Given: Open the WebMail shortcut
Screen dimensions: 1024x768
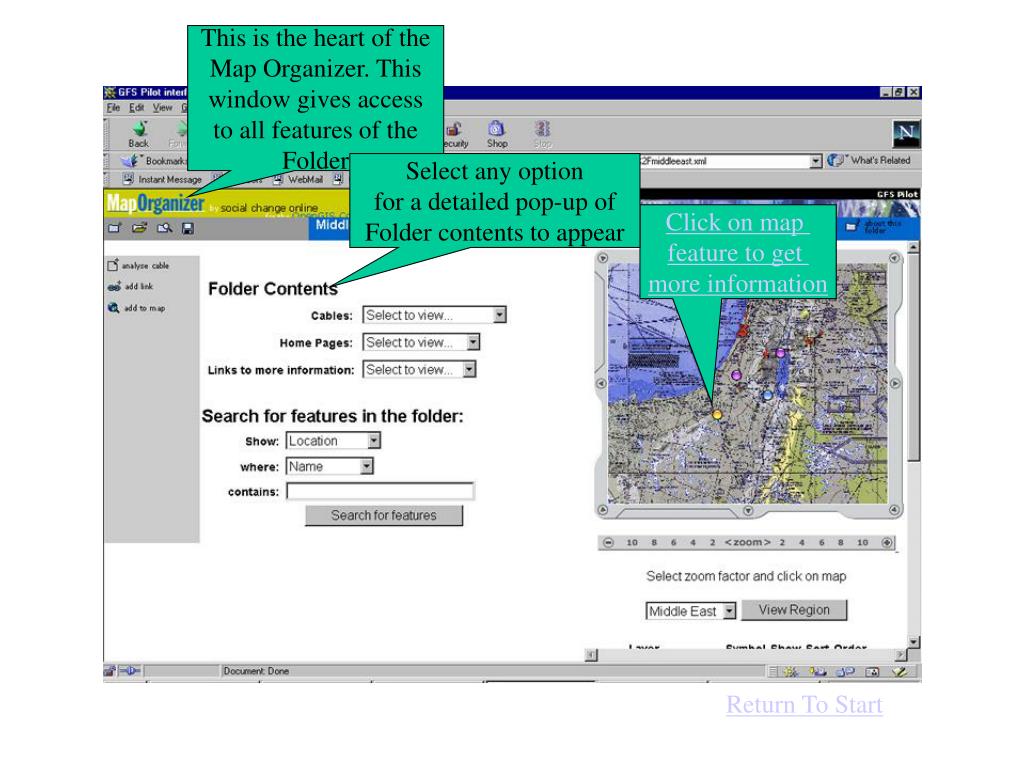Looking at the screenshot, I should click(298, 179).
